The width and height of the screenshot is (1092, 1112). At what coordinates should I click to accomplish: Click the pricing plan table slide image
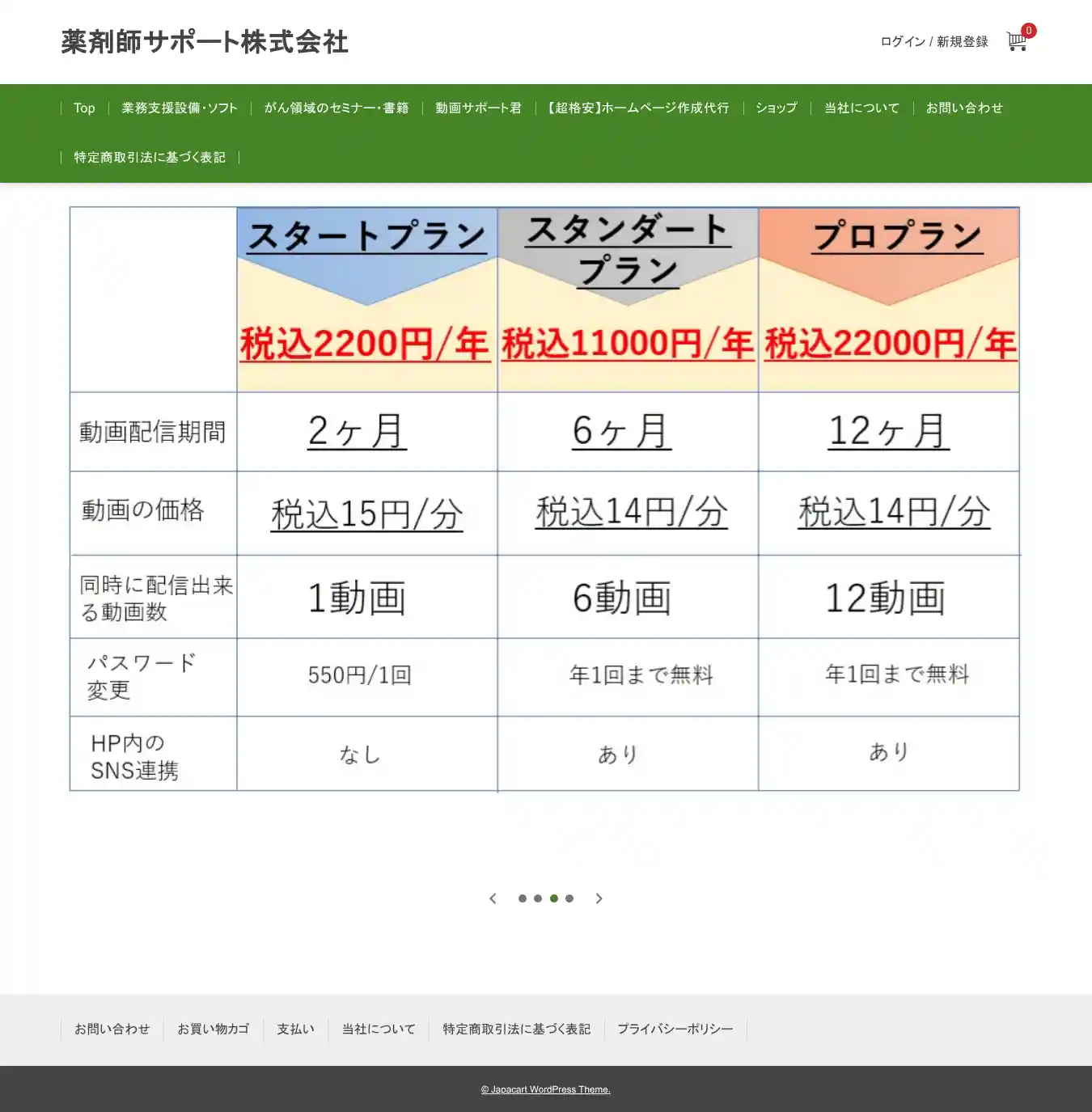[x=544, y=499]
